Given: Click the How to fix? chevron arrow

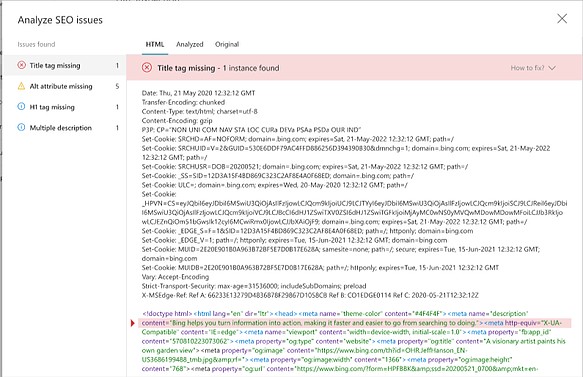Looking at the screenshot, I should tap(552, 68).
